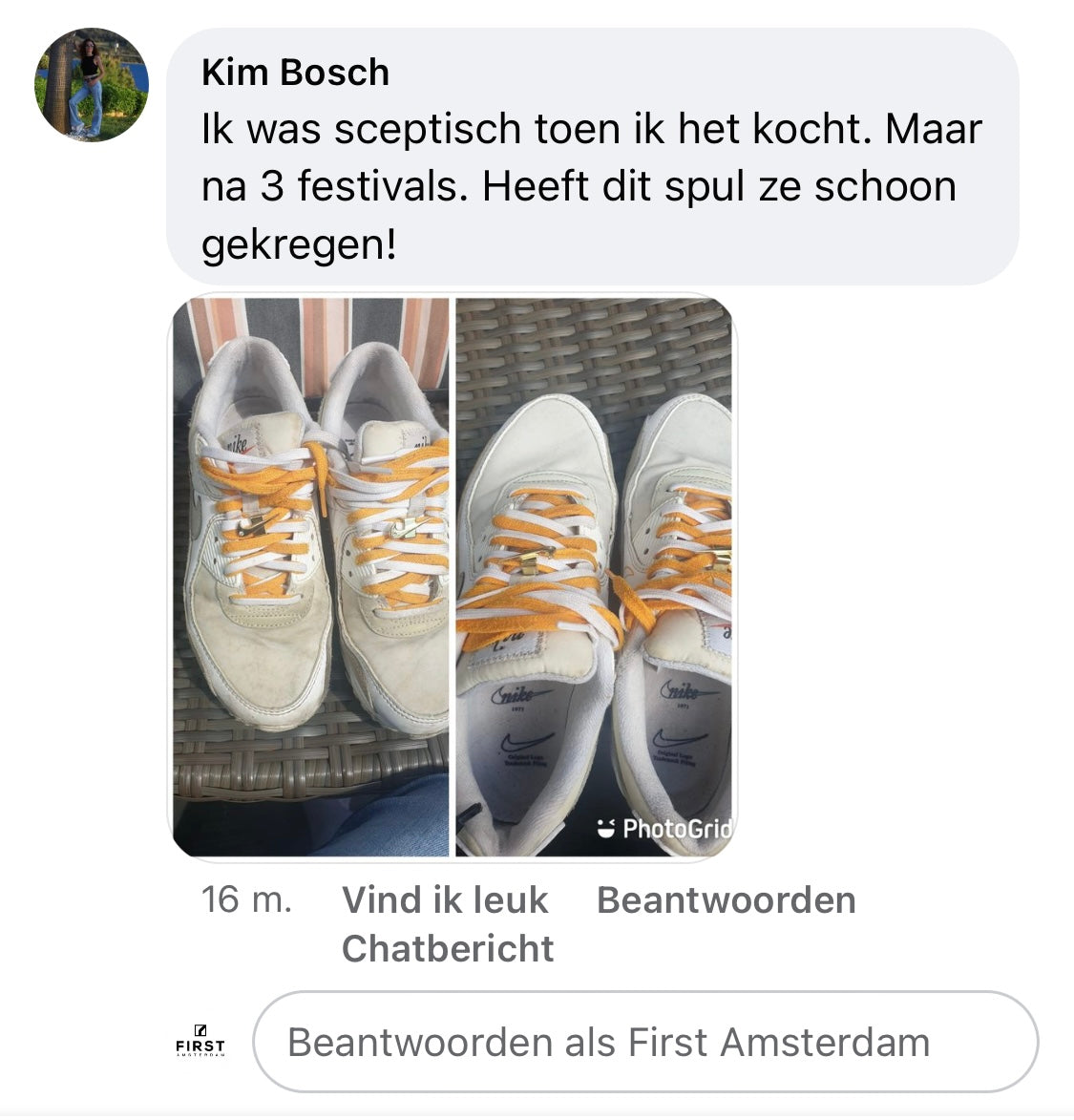The width and height of the screenshot is (1074, 1120).
Task: Click the First Amsterdam page logo
Action: coord(200,1041)
